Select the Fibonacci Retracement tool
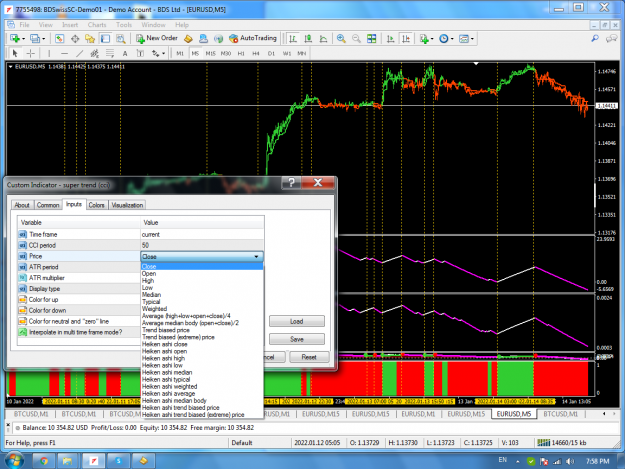The width and height of the screenshot is (625, 469). click(x=110, y=53)
